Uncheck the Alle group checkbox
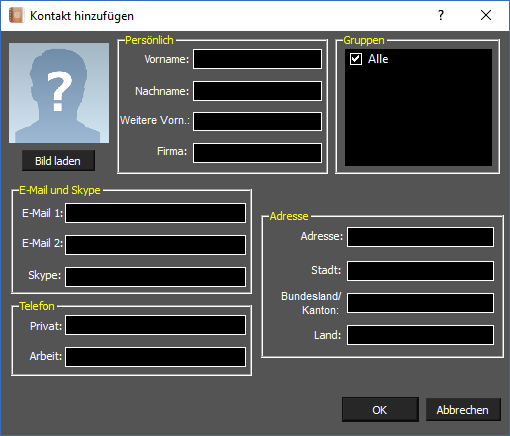The image size is (510, 436). pyautogui.click(x=356, y=59)
